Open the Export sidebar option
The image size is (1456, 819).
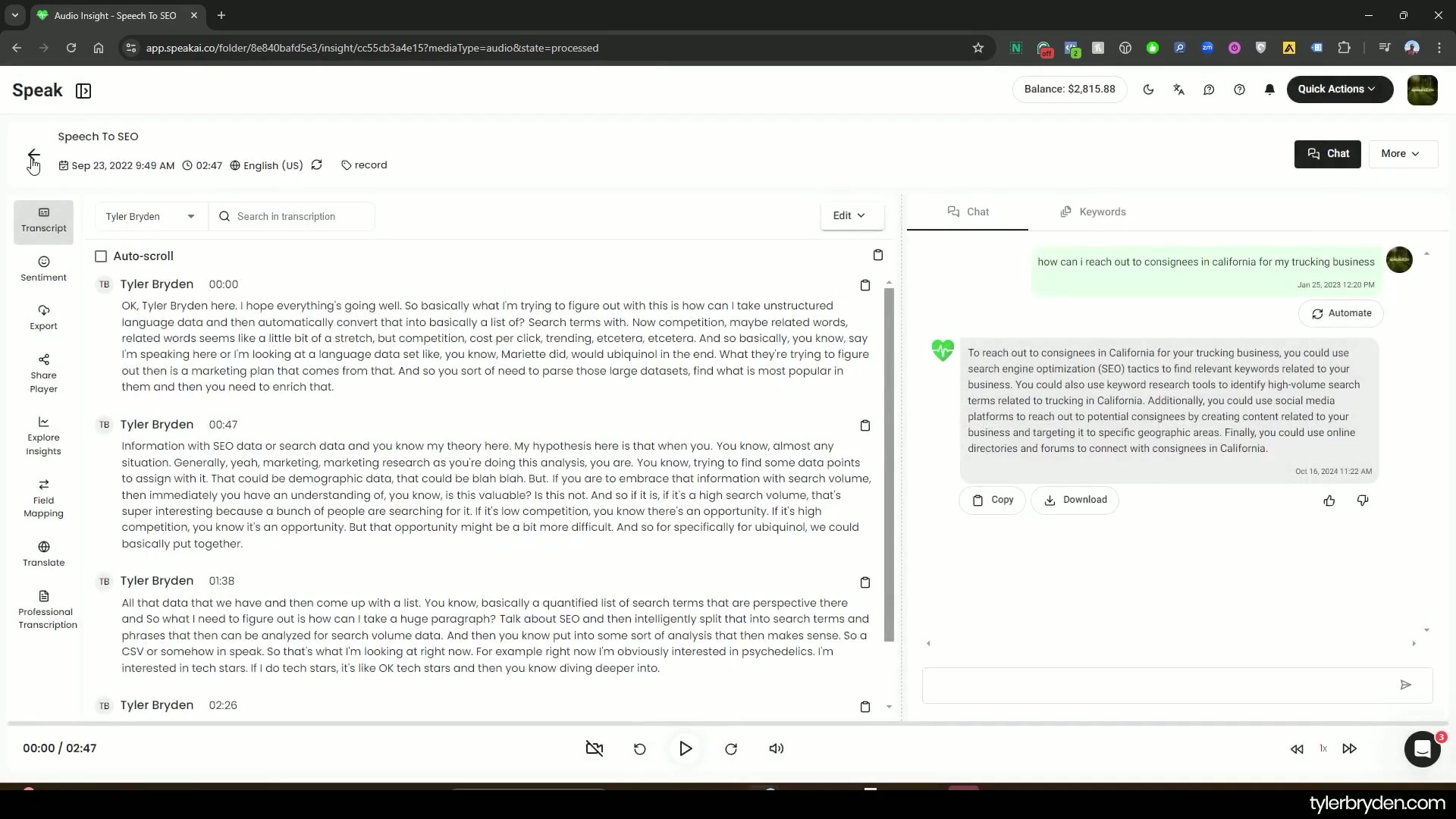click(43, 318)
